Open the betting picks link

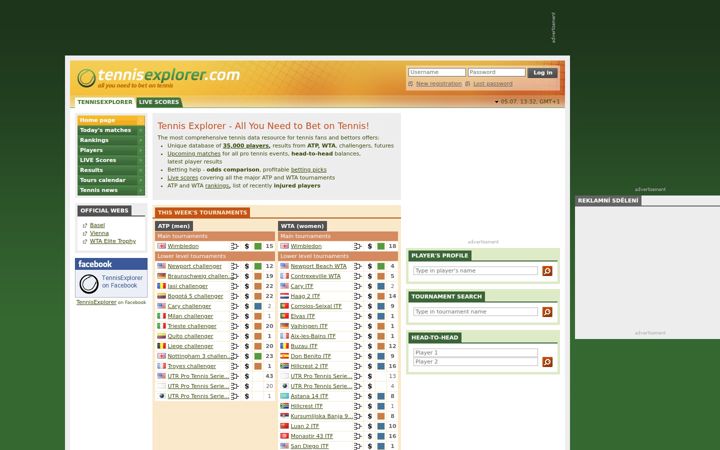pyautogui.click(x=309, y=170)
